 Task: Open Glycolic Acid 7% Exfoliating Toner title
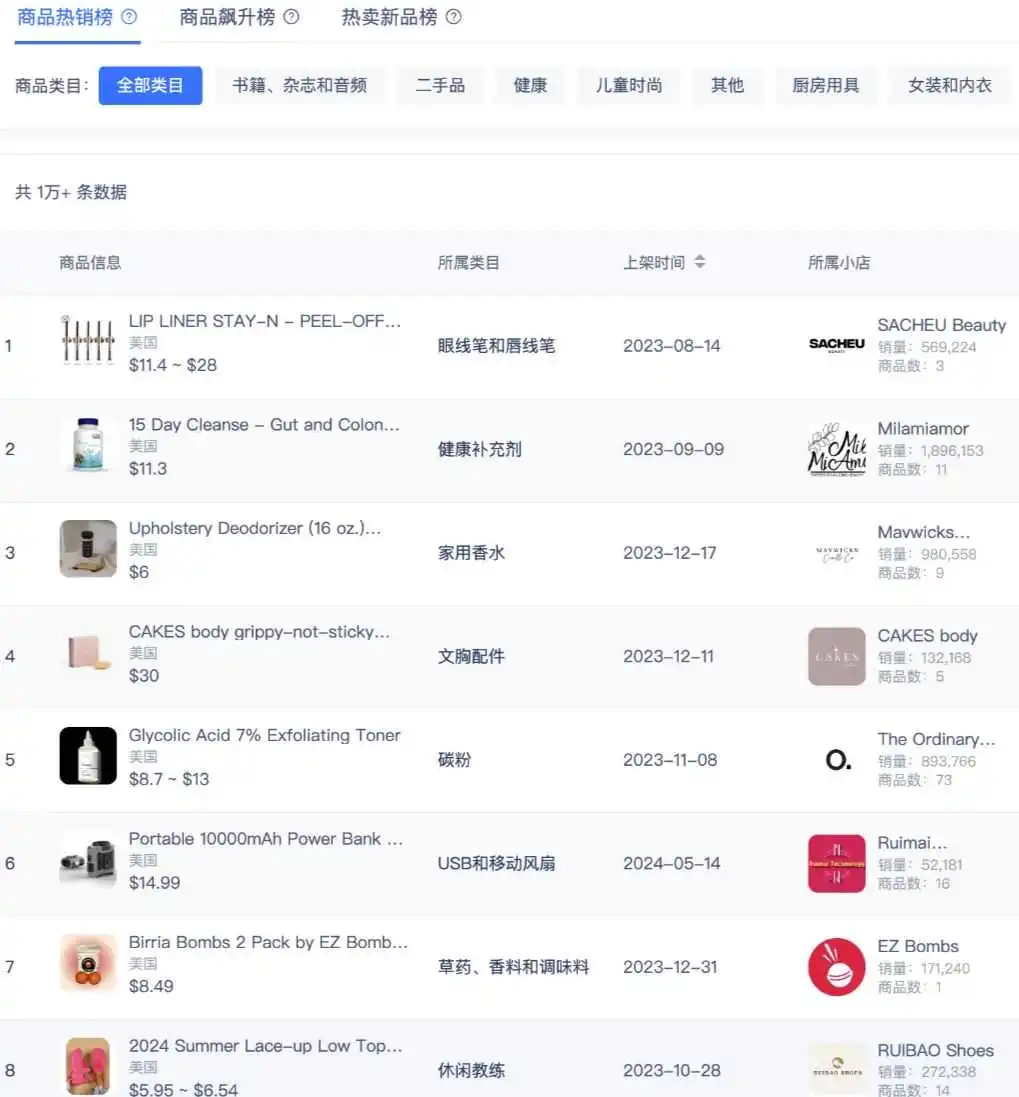point(264,735)
